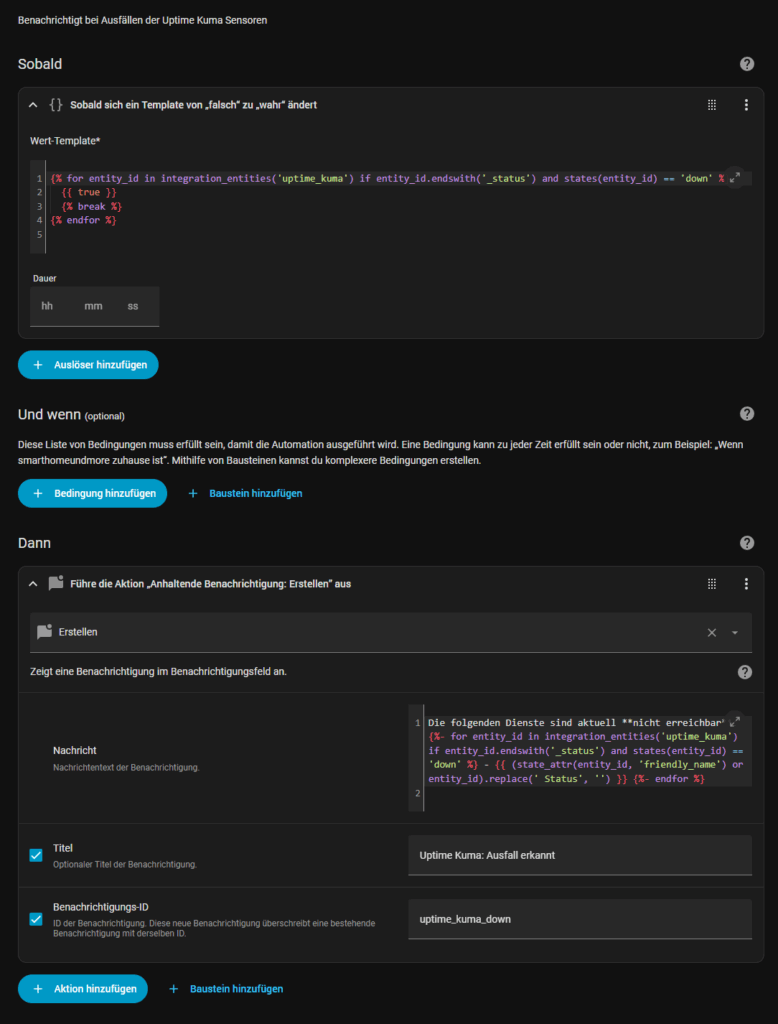
Task: Click the Erstellen action combo box
Action: pos(391,632)
